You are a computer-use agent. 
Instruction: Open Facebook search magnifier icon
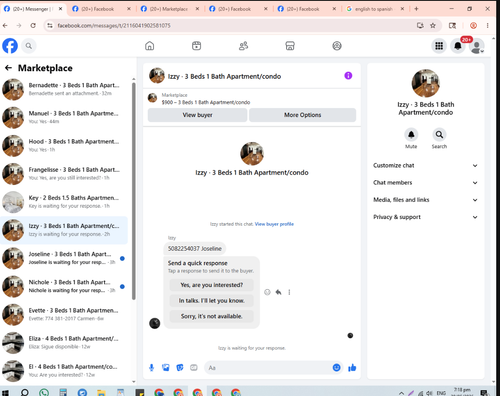[x=29, y=46]
